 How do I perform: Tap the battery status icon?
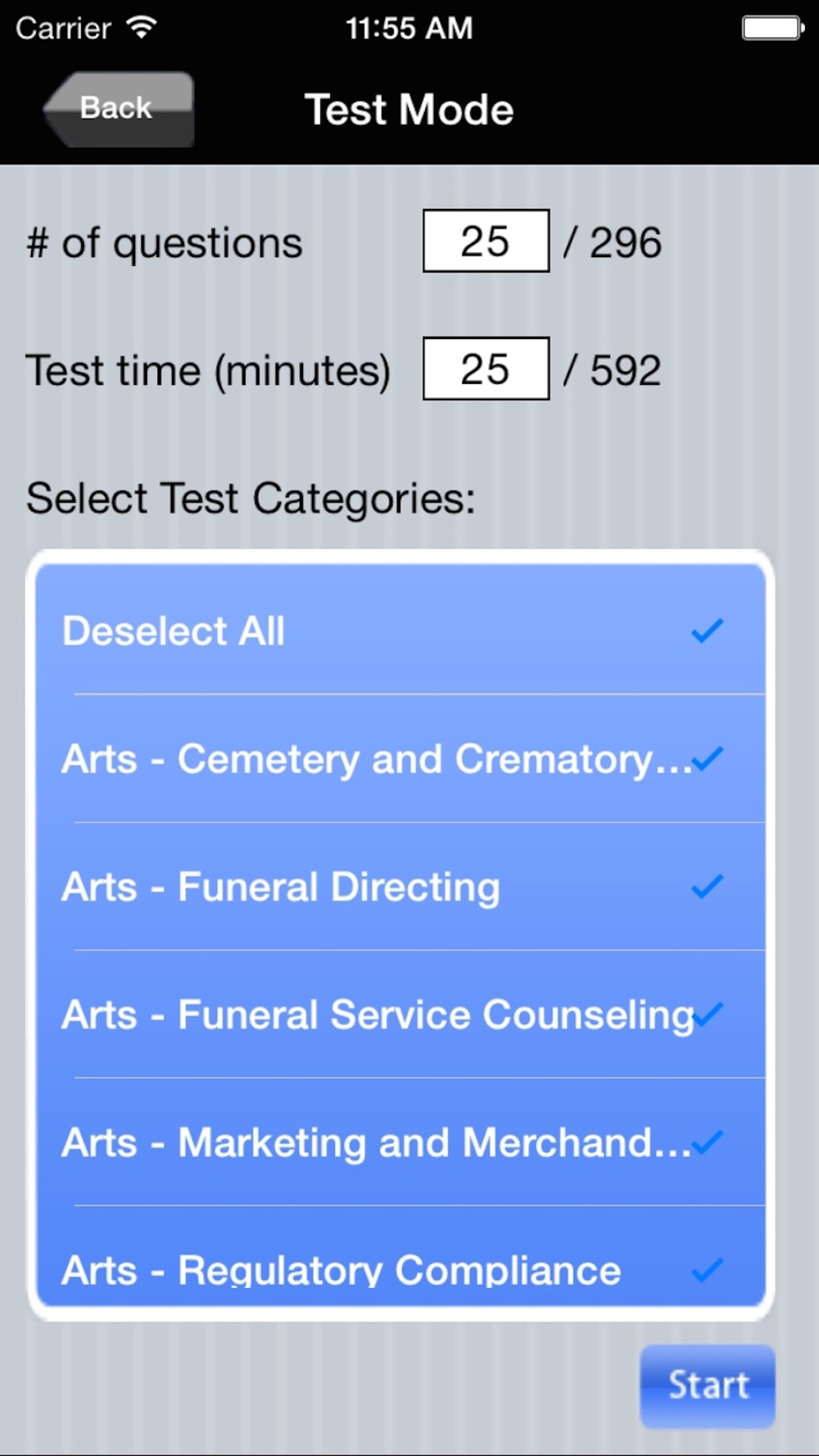click(x=772, y=28)
